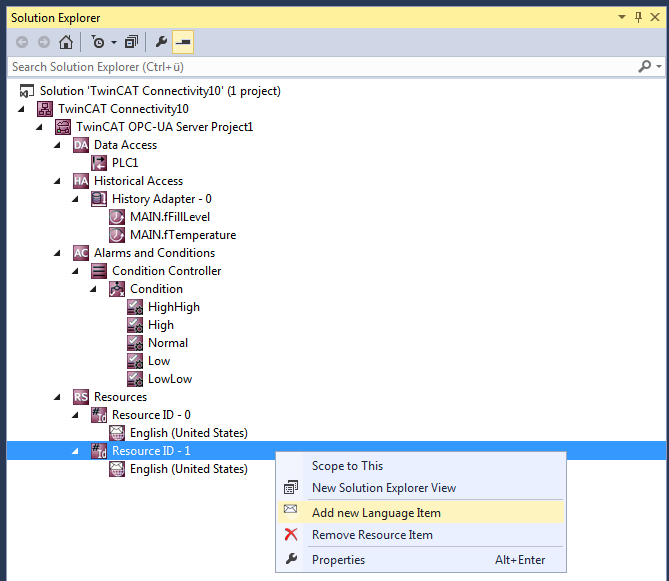Click the Back navigation arrow icon
Screen dimensions: 669x581
point(22,42)
